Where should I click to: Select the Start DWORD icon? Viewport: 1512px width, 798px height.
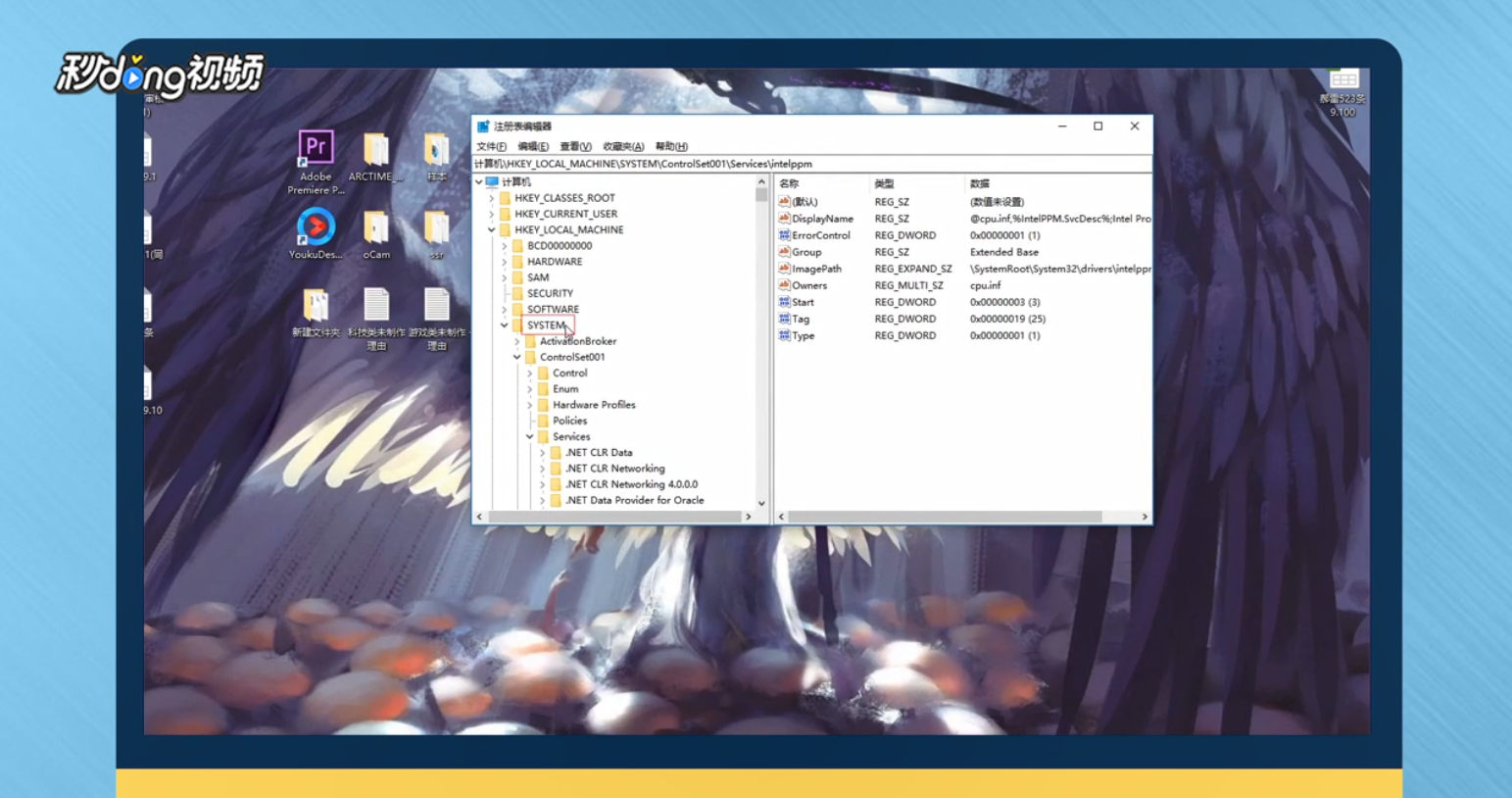[x=784, y=301]
